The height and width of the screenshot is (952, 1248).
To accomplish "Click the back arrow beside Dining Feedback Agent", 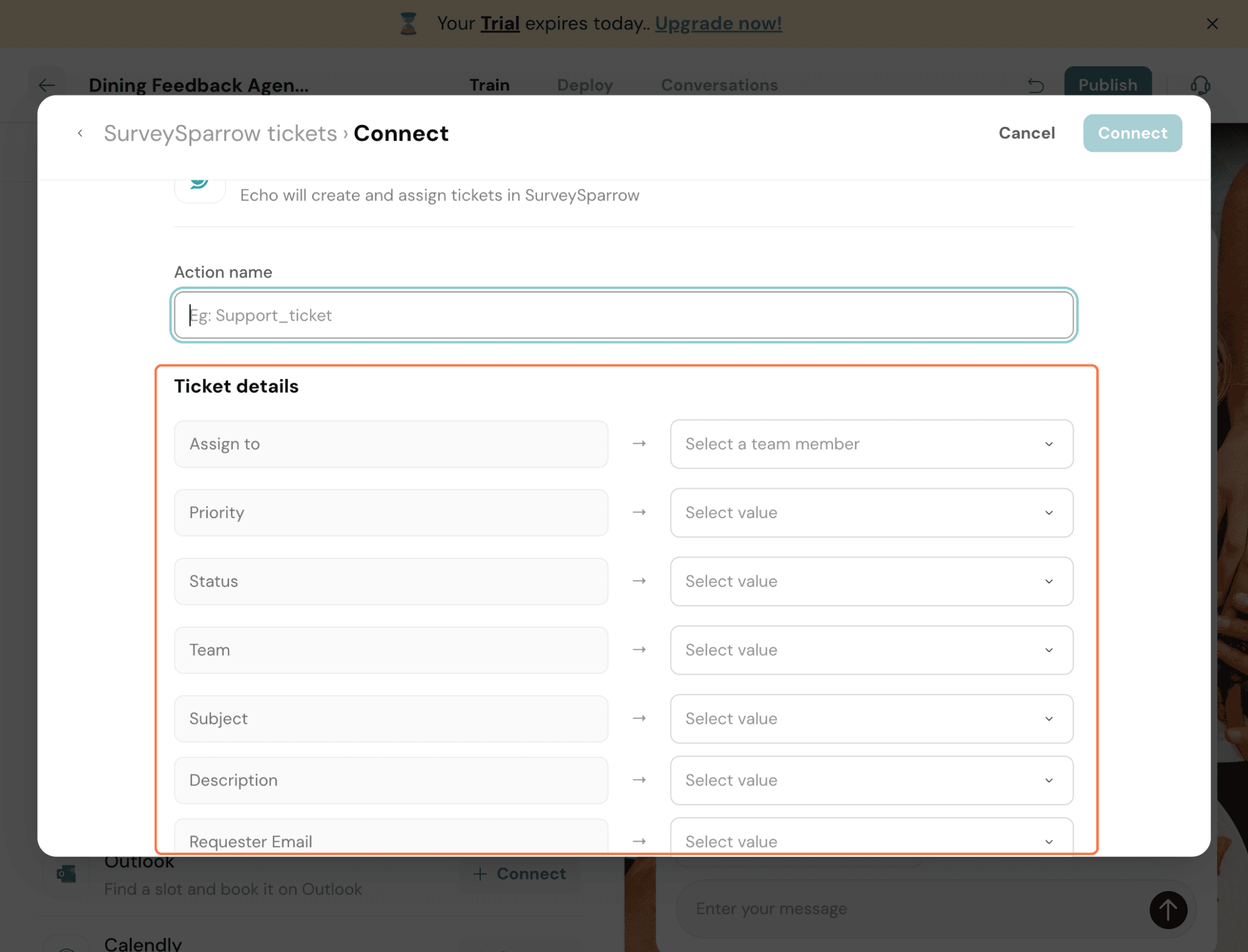I will coord(47,85).
